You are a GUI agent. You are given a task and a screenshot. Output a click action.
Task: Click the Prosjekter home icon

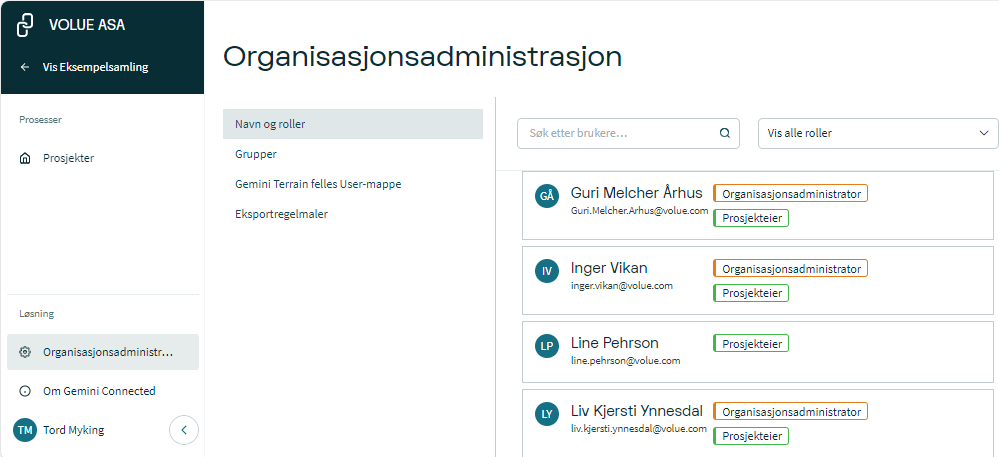click(25, 158)
